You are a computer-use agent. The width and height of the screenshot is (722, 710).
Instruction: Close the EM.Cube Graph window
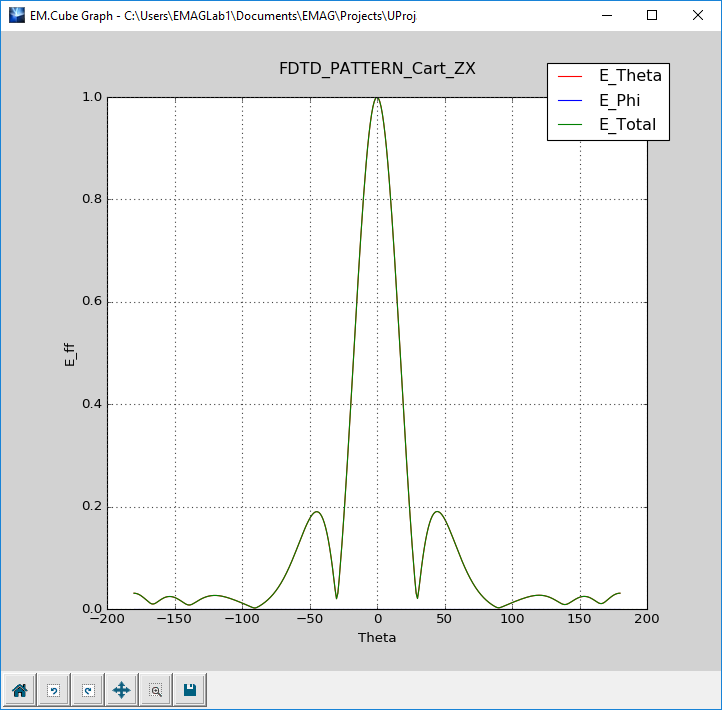698,16
